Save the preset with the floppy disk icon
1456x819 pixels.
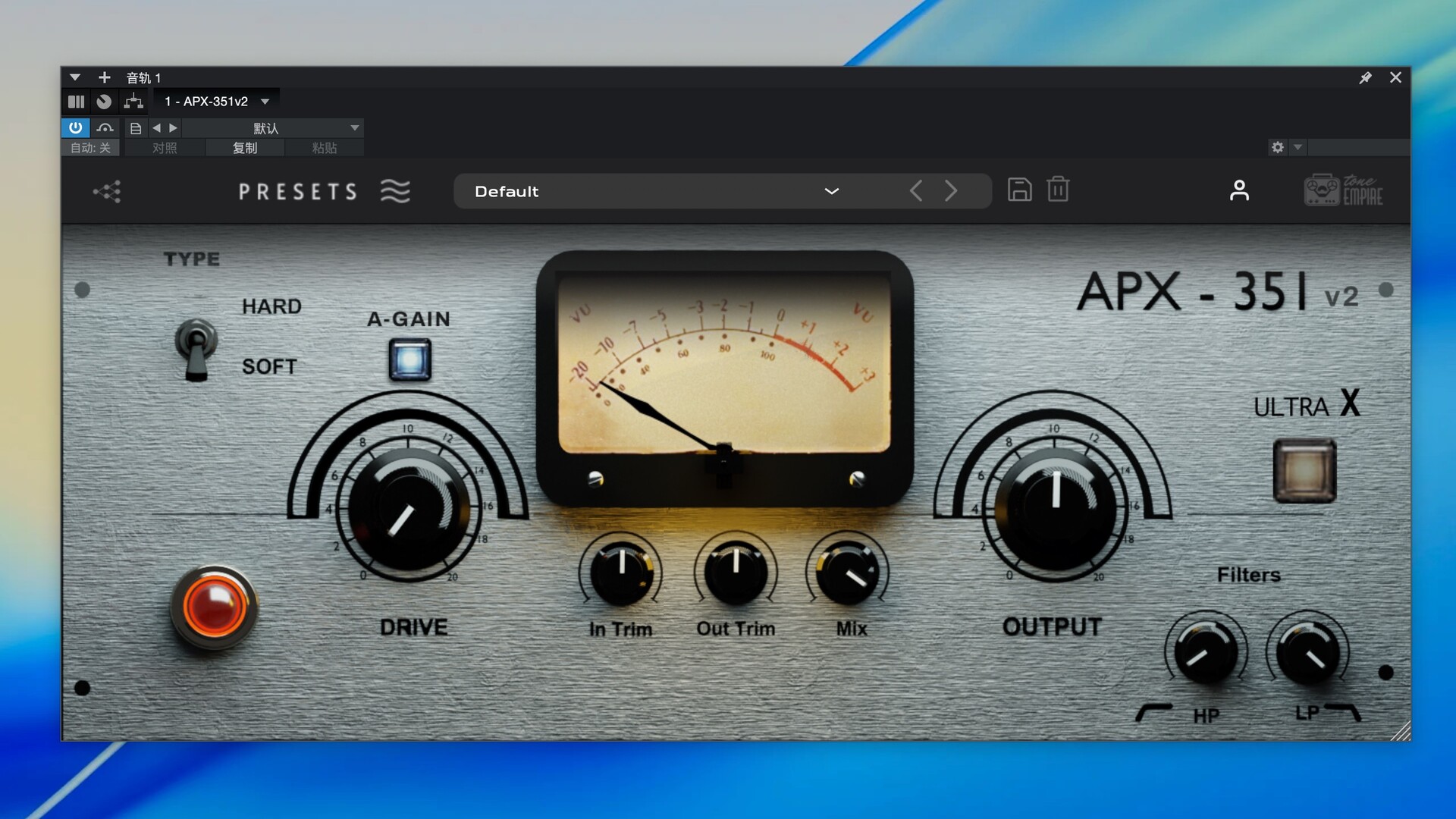coord(1019,190)
